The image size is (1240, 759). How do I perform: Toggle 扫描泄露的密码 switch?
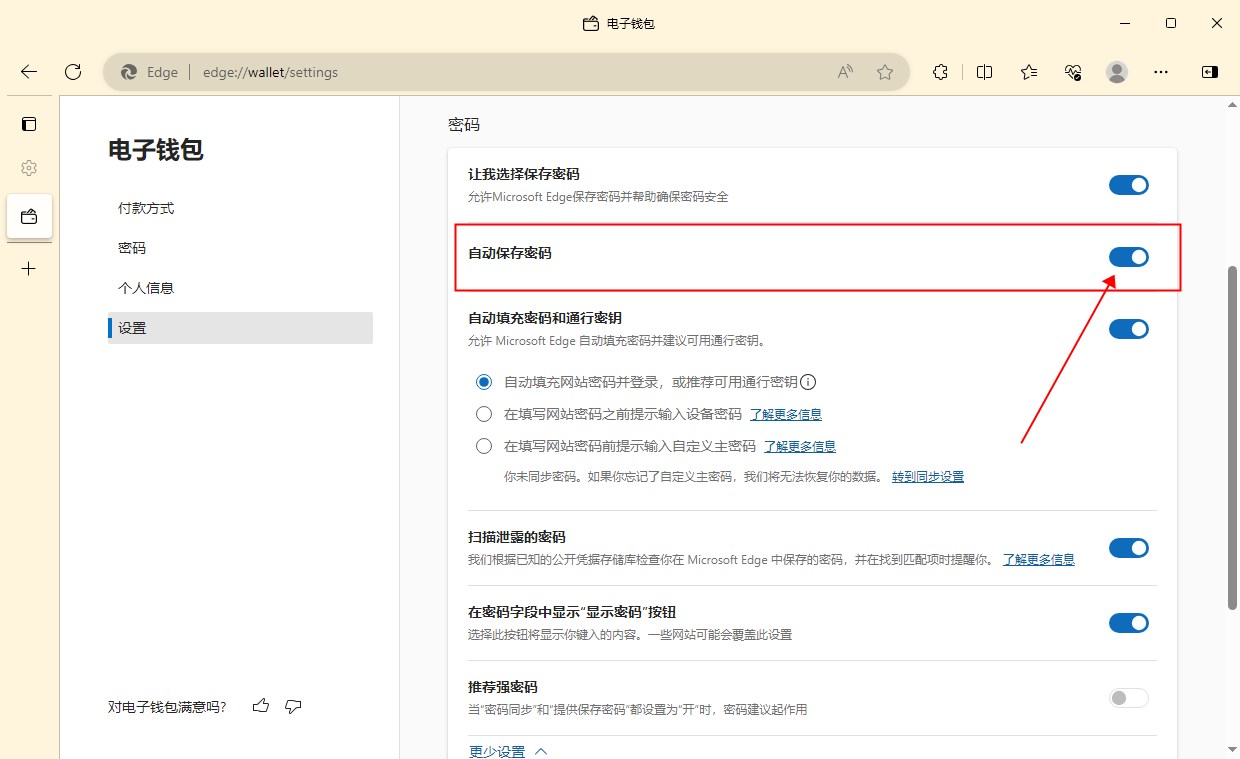point(1129,548)
